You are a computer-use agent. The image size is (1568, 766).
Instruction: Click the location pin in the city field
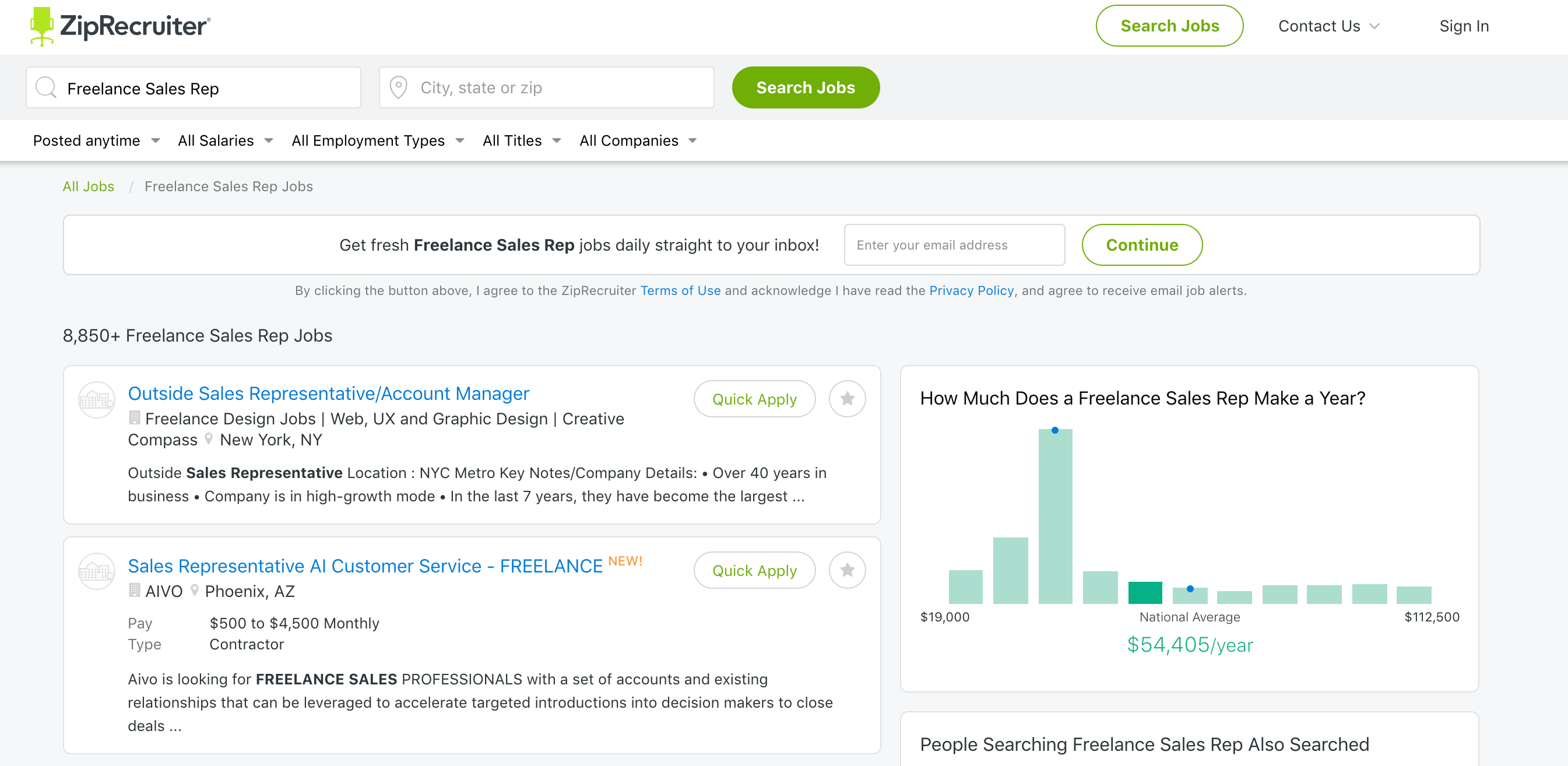point(399,87)
